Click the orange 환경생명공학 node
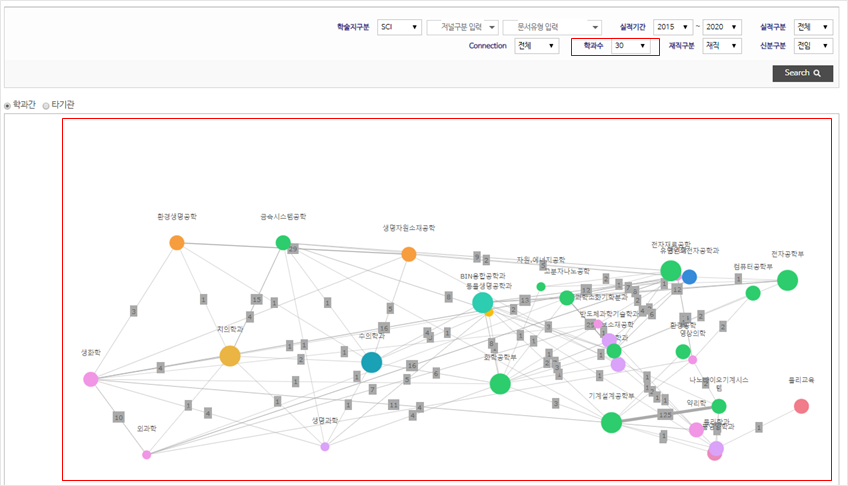 [177, 242]
